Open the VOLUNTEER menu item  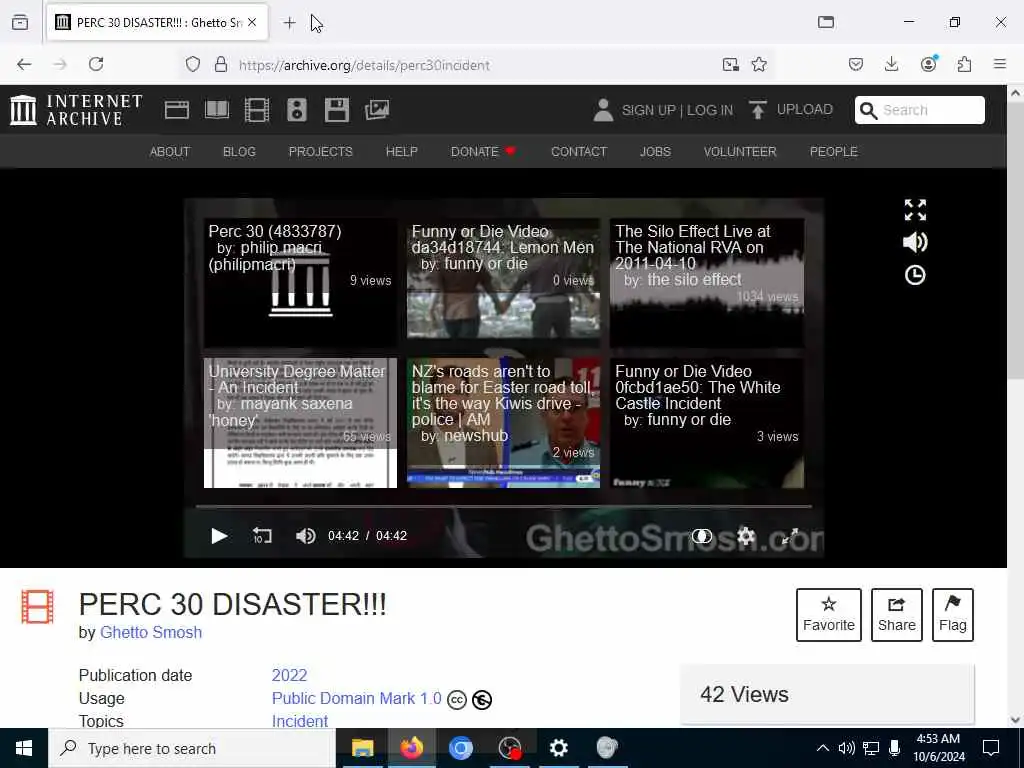740,152
